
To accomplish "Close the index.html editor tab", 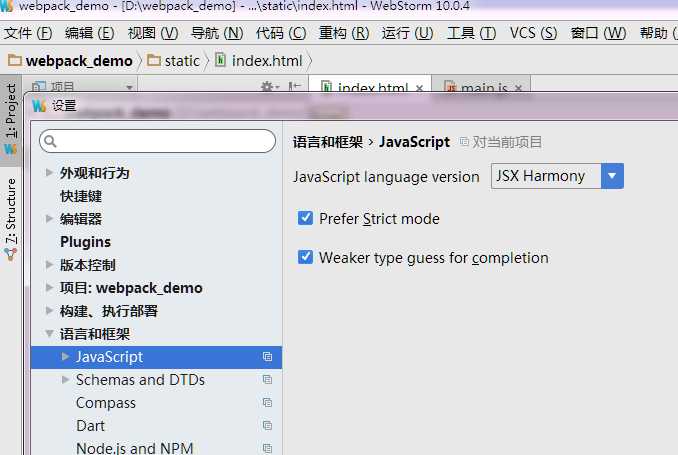I will 419,88.
